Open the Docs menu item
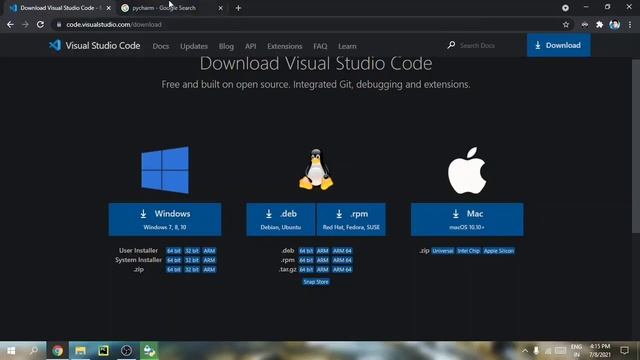The image size is (640, 360). (161, 46)
